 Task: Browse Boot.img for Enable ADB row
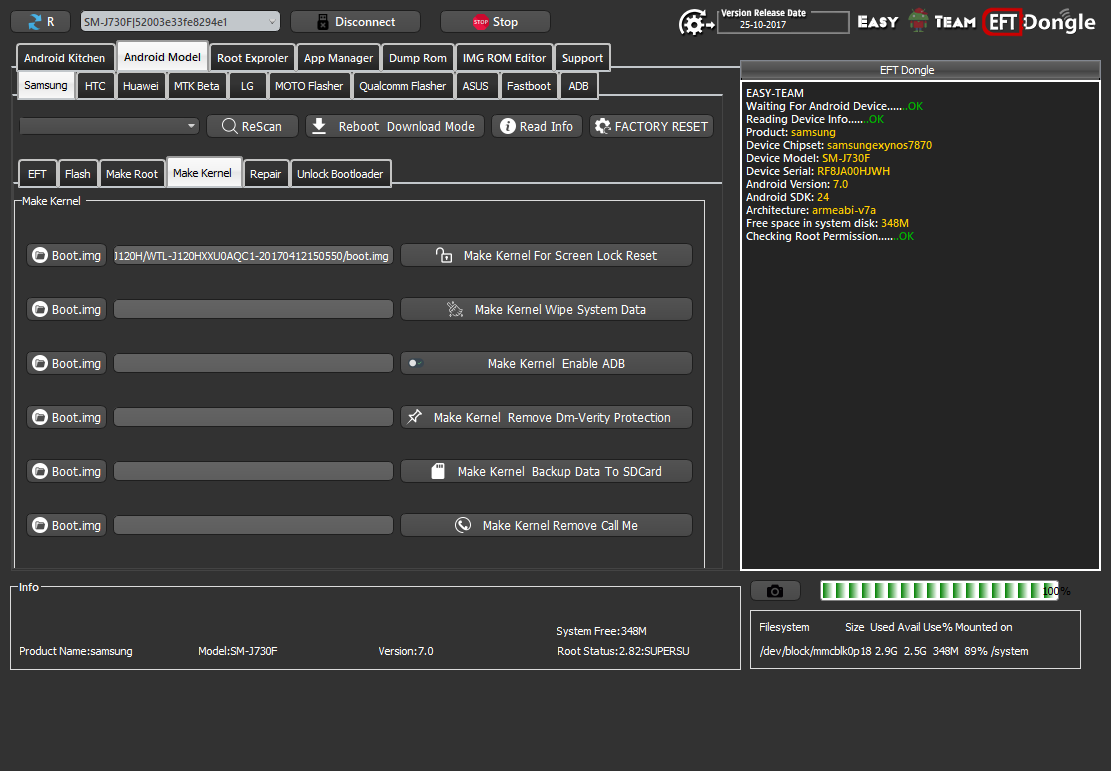[x=67, y=364]
